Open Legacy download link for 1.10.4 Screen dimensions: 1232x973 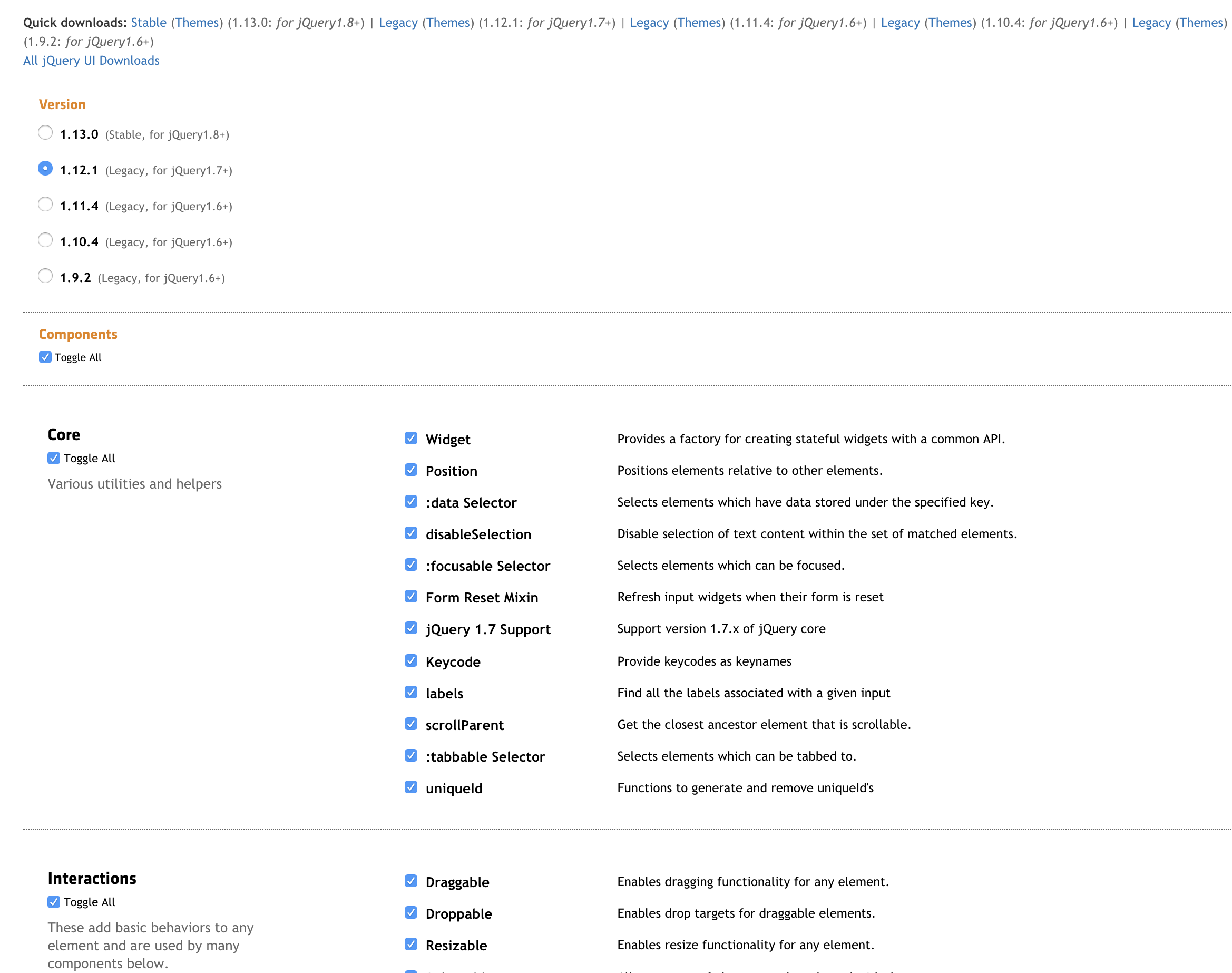(x=901, y=23)
